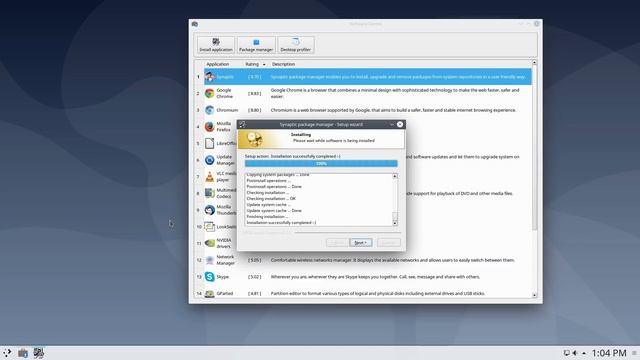Click the Chromium icon in the list
The height and width of the screenshot is (360, 640).
coord(210,110)
